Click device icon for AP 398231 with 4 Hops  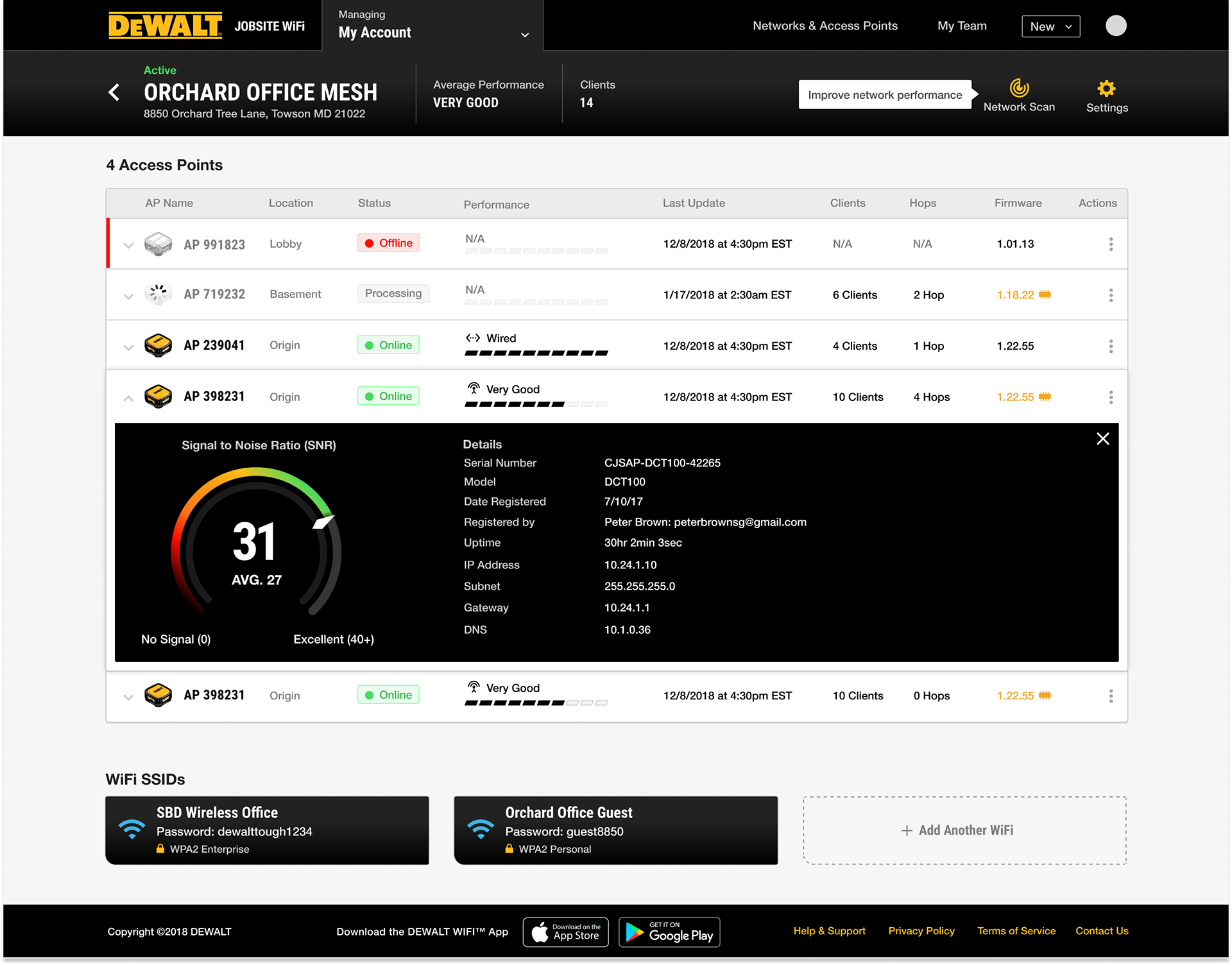click(x=158, y=397)
